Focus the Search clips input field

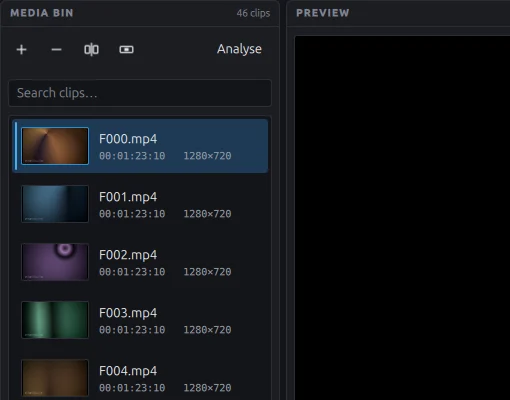tap(140, 93)
